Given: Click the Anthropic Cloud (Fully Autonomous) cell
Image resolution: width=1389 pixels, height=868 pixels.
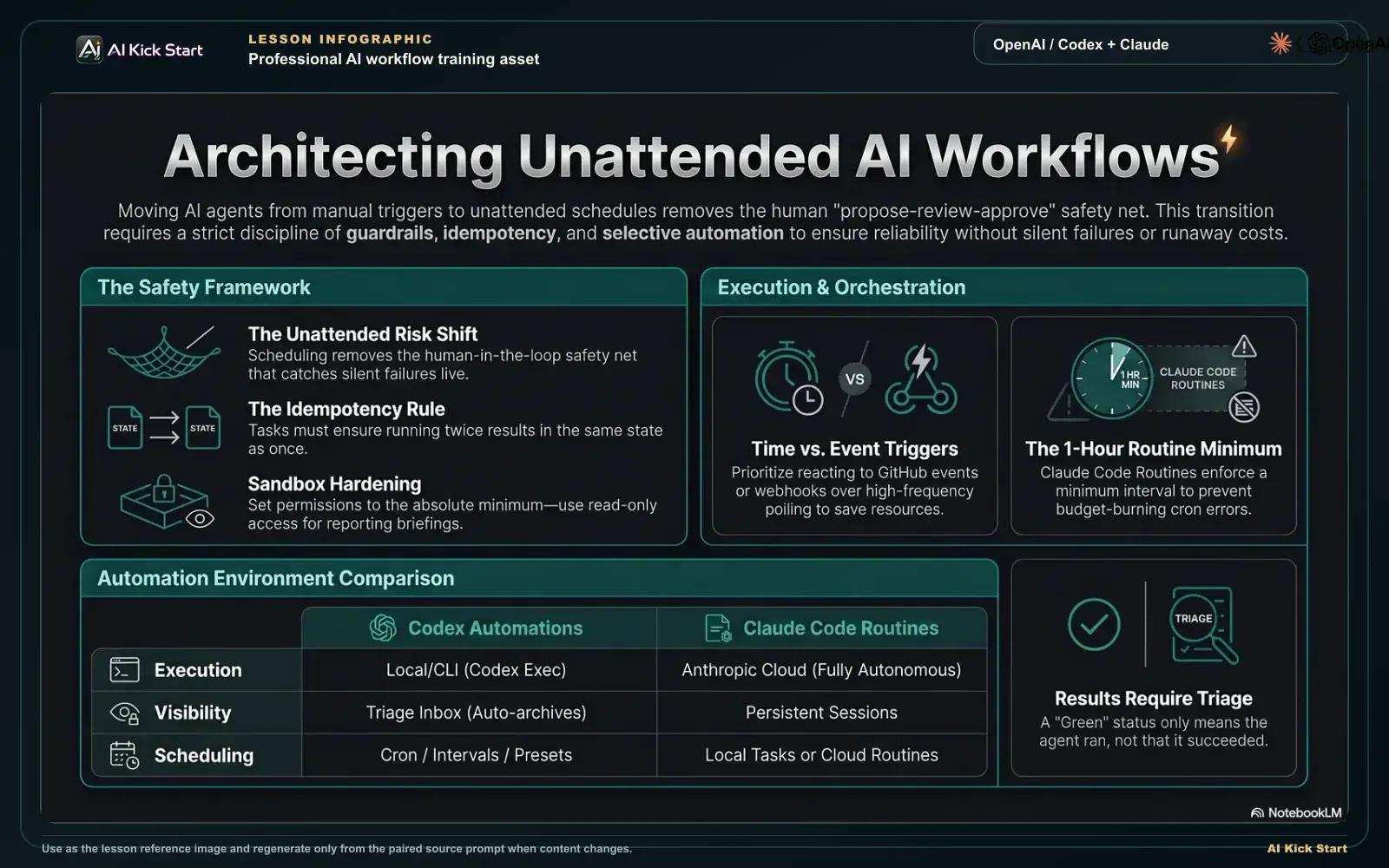Looking at the screenshot, I should point(822,670).
